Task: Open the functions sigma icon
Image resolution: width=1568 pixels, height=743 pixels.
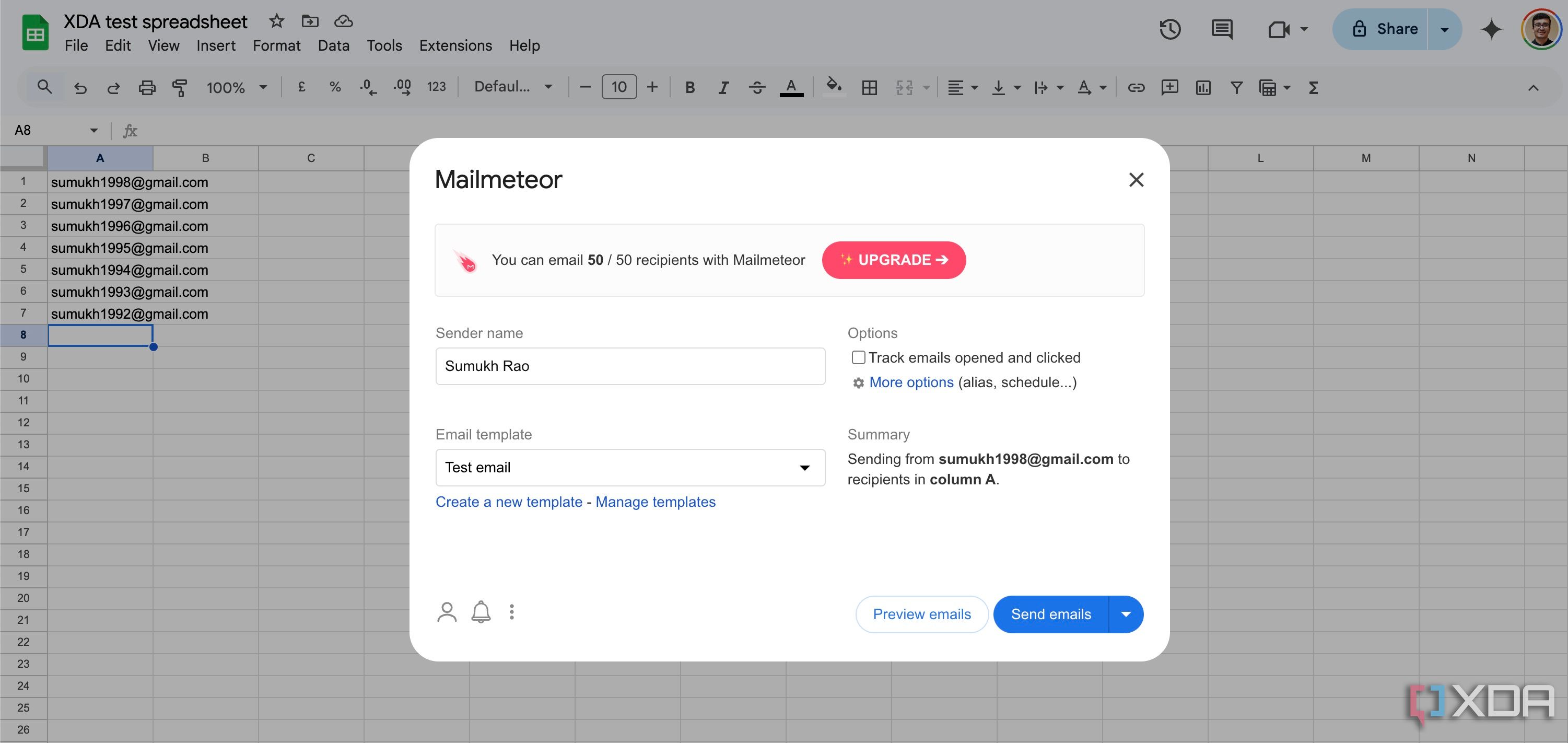Action: (1313, 88)
